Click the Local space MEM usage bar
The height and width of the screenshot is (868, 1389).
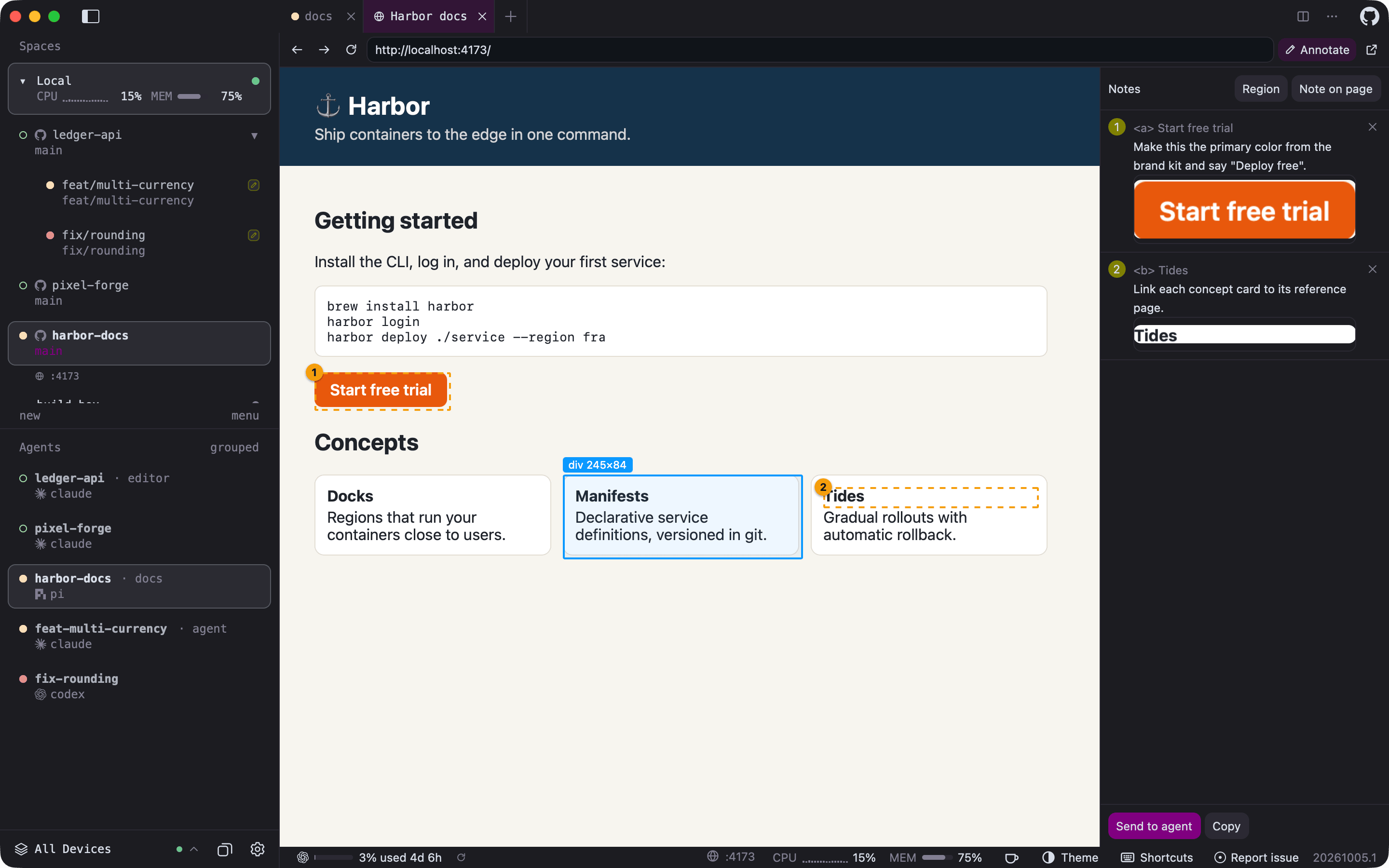(x=189, y=96)
